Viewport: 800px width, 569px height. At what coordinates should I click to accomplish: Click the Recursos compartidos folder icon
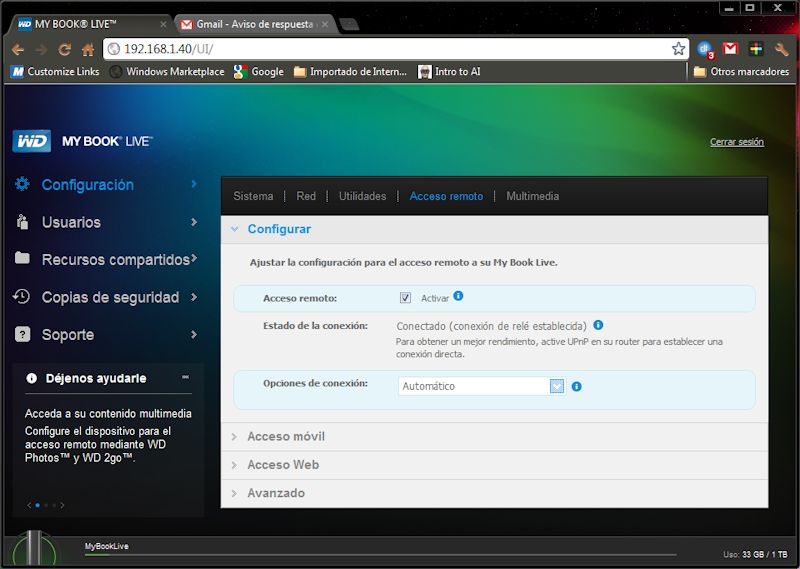pos(22,258)
